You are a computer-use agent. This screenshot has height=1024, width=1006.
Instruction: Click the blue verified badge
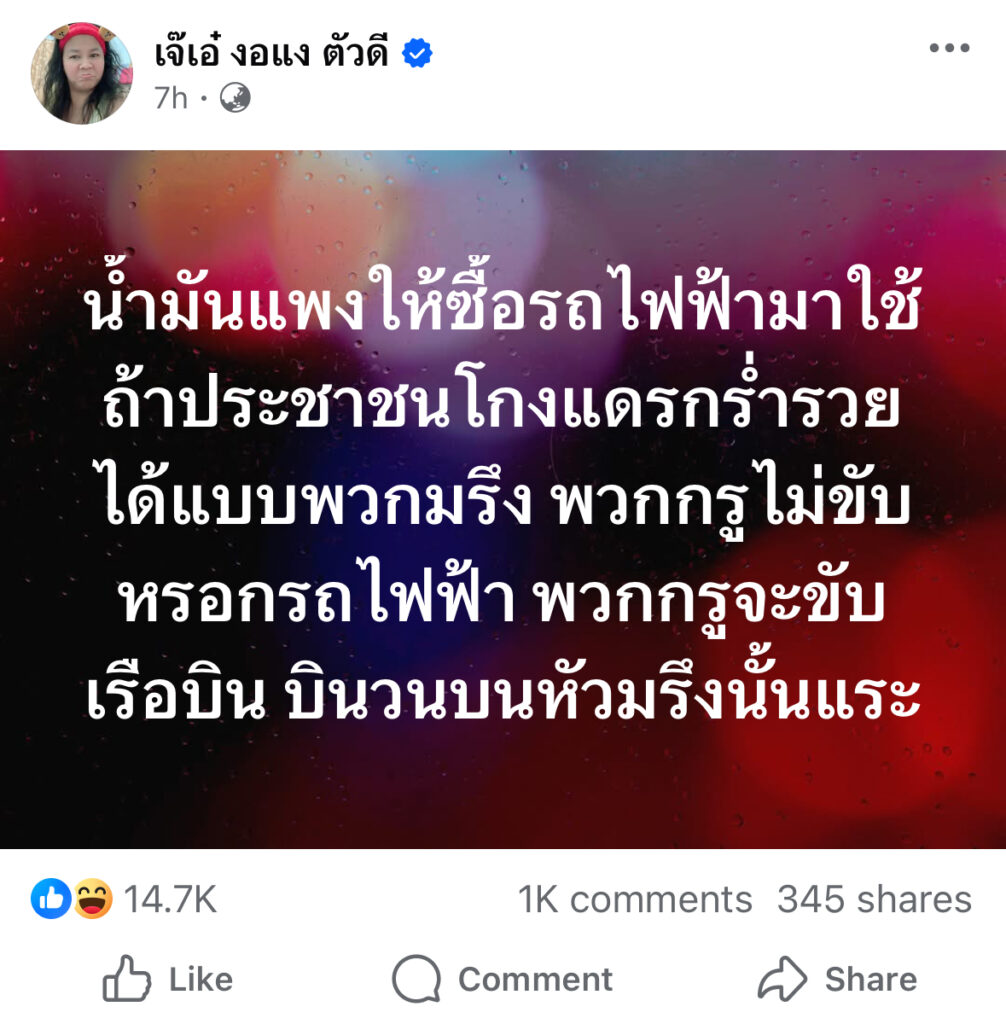coord(417,53)
